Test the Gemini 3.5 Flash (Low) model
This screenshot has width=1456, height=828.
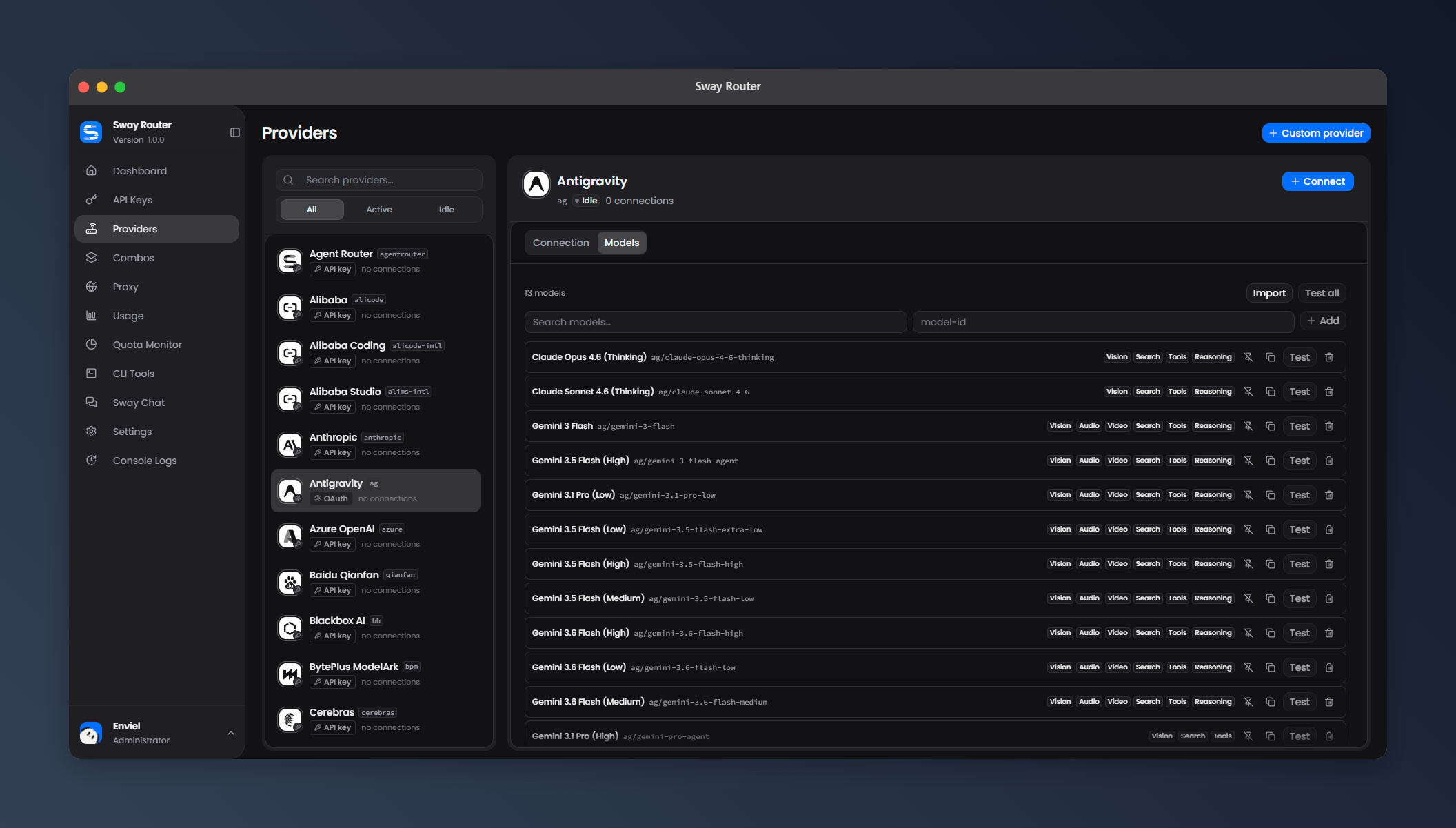click(x=1300, y=529)
